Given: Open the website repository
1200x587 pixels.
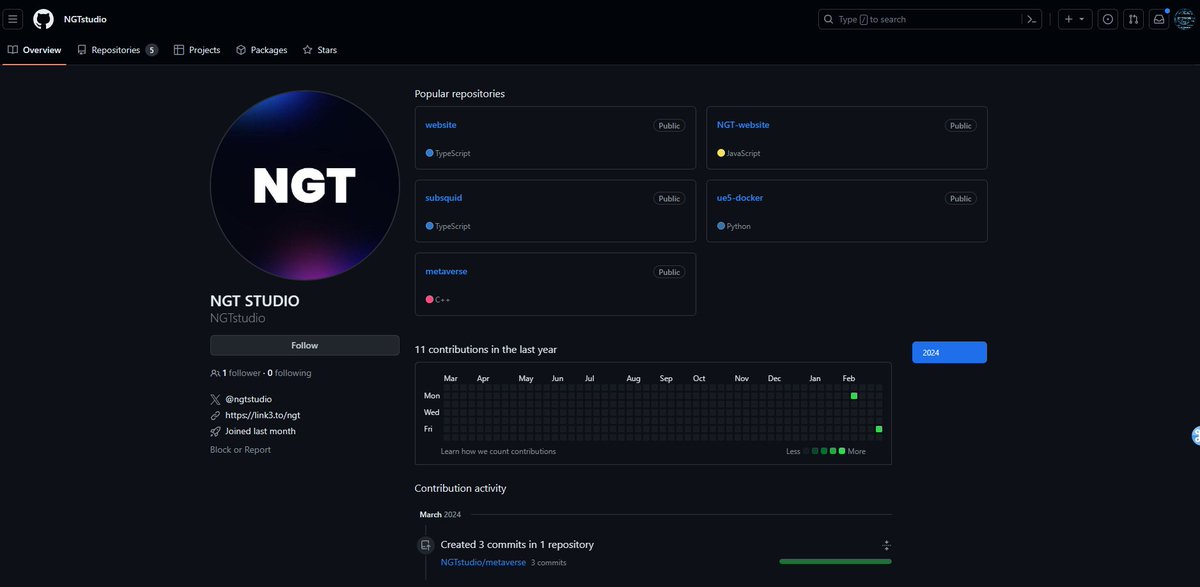Looking at the screenshot, I should (441, 125).
